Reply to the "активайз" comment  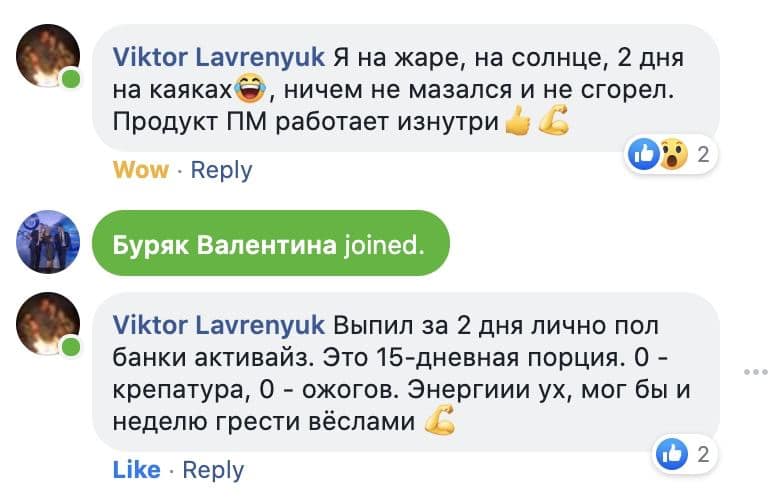pos(213,469)
